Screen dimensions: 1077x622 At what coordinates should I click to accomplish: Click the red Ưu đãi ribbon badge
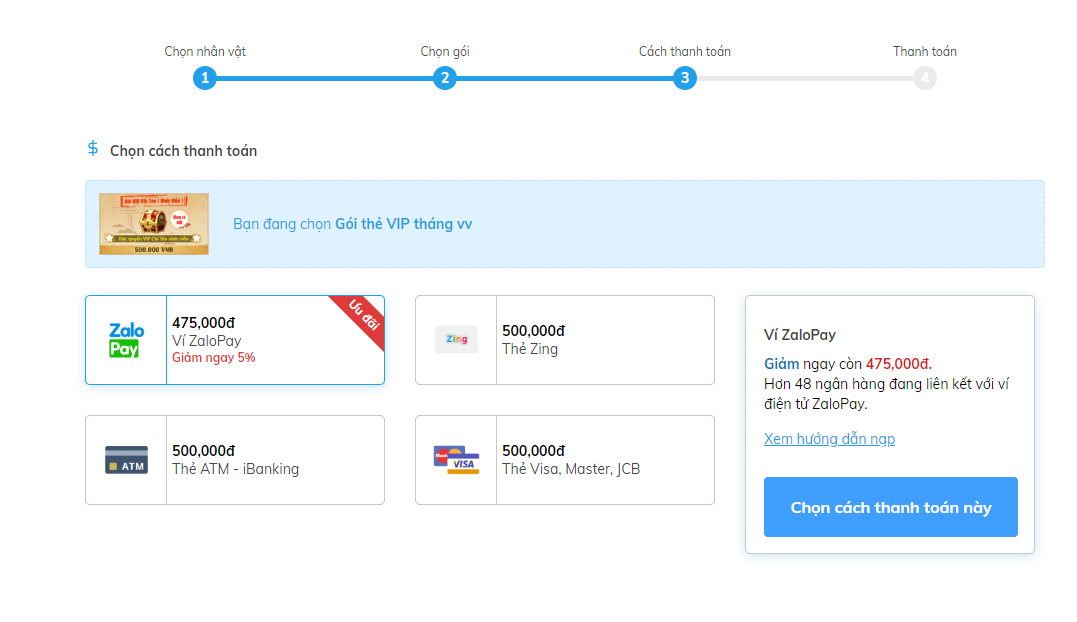click(x=362, y=317)
